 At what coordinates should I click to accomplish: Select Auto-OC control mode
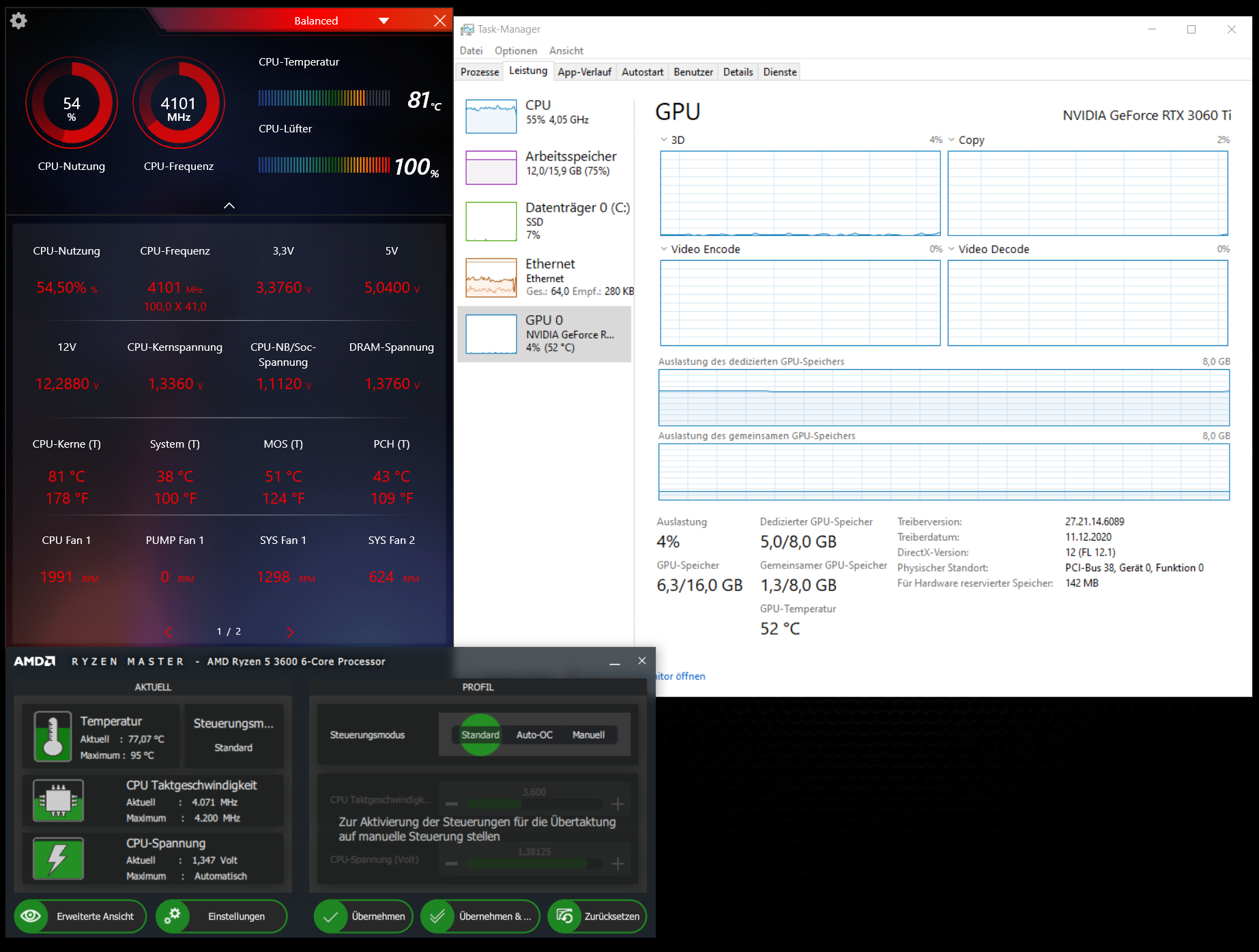[x=534, y=735]
